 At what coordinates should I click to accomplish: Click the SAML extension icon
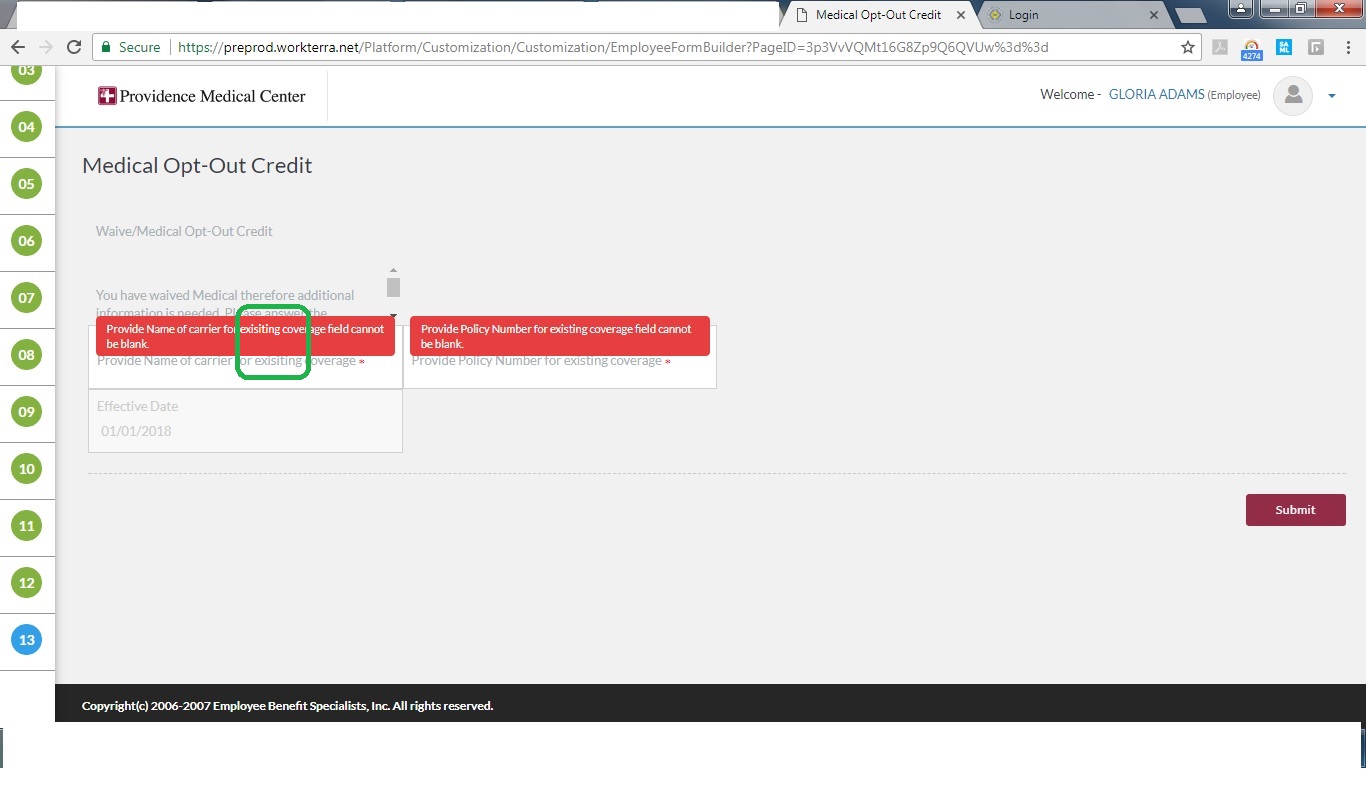(1284, 47)
